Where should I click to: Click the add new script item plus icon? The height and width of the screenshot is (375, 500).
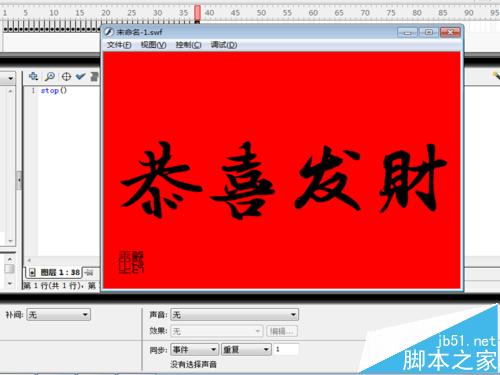[33, 77]
